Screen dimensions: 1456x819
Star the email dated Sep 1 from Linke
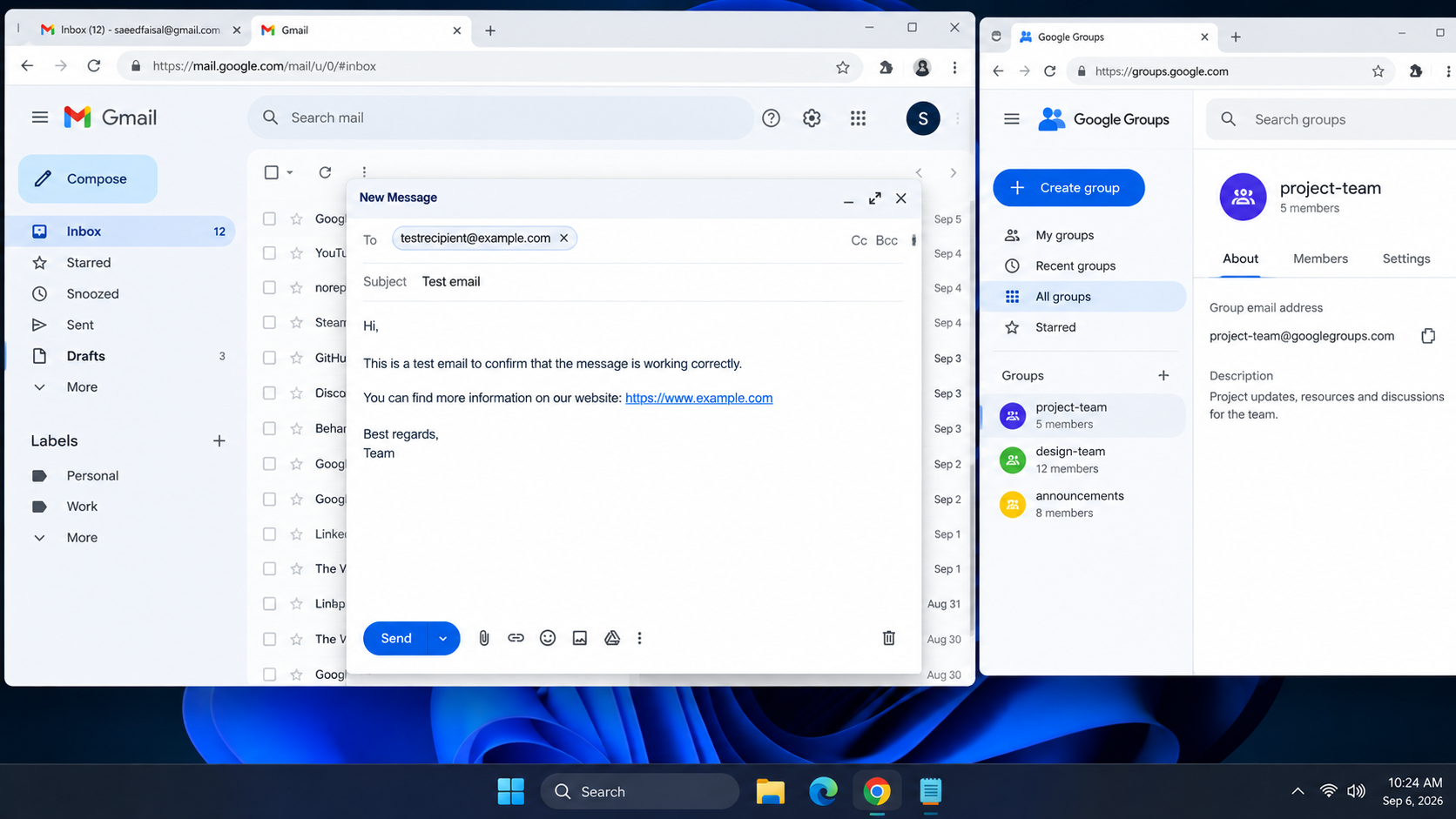tap(297, 534)
